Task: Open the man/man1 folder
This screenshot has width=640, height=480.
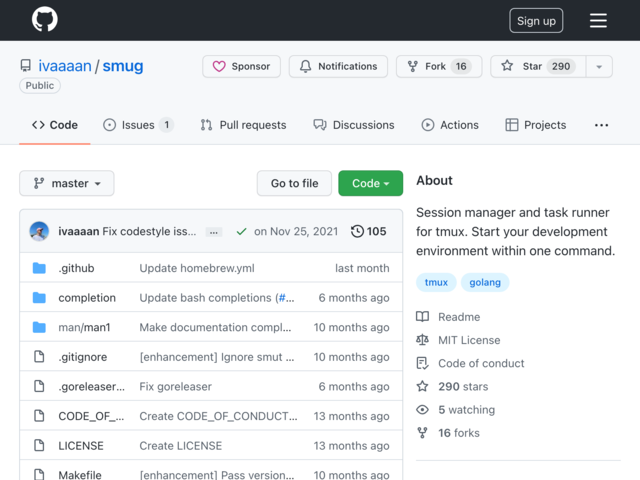Action: point(84,327)
